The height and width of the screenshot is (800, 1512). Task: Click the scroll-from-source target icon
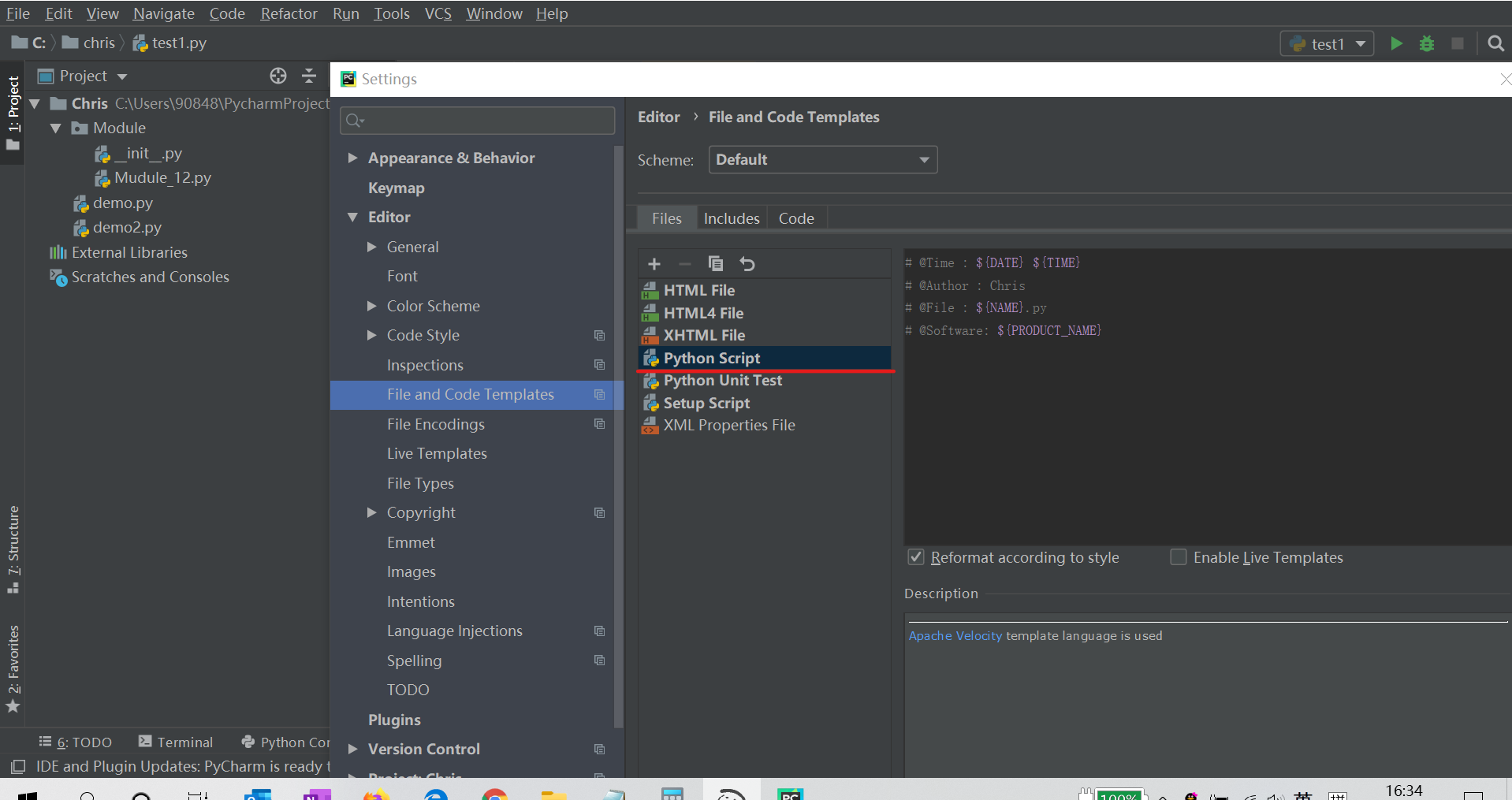point(278,76)
